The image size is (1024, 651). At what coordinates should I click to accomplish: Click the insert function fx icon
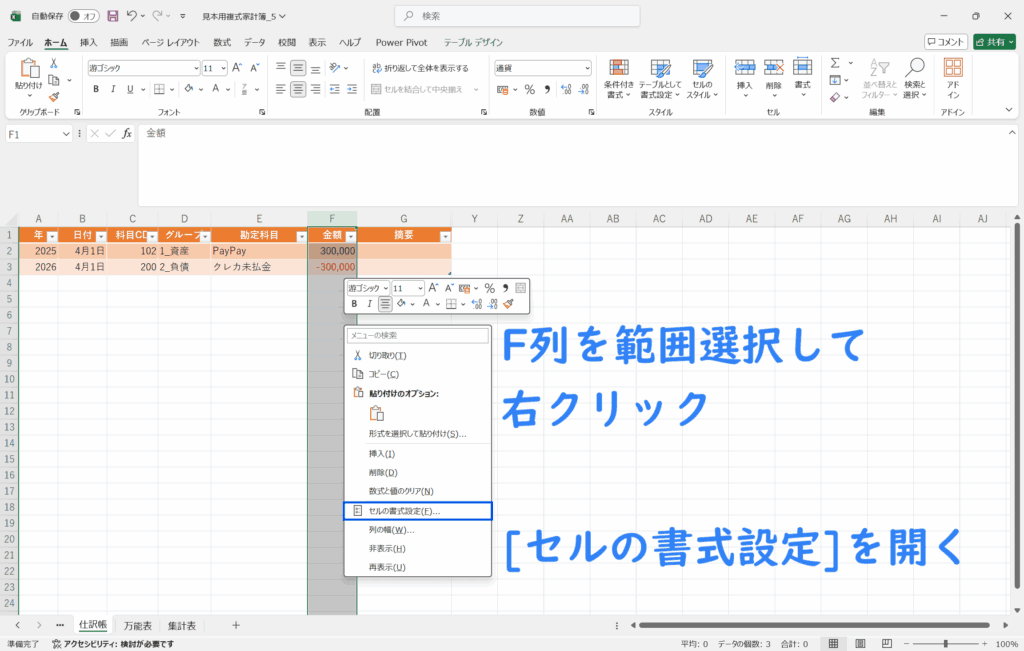(x=127, y=133)
